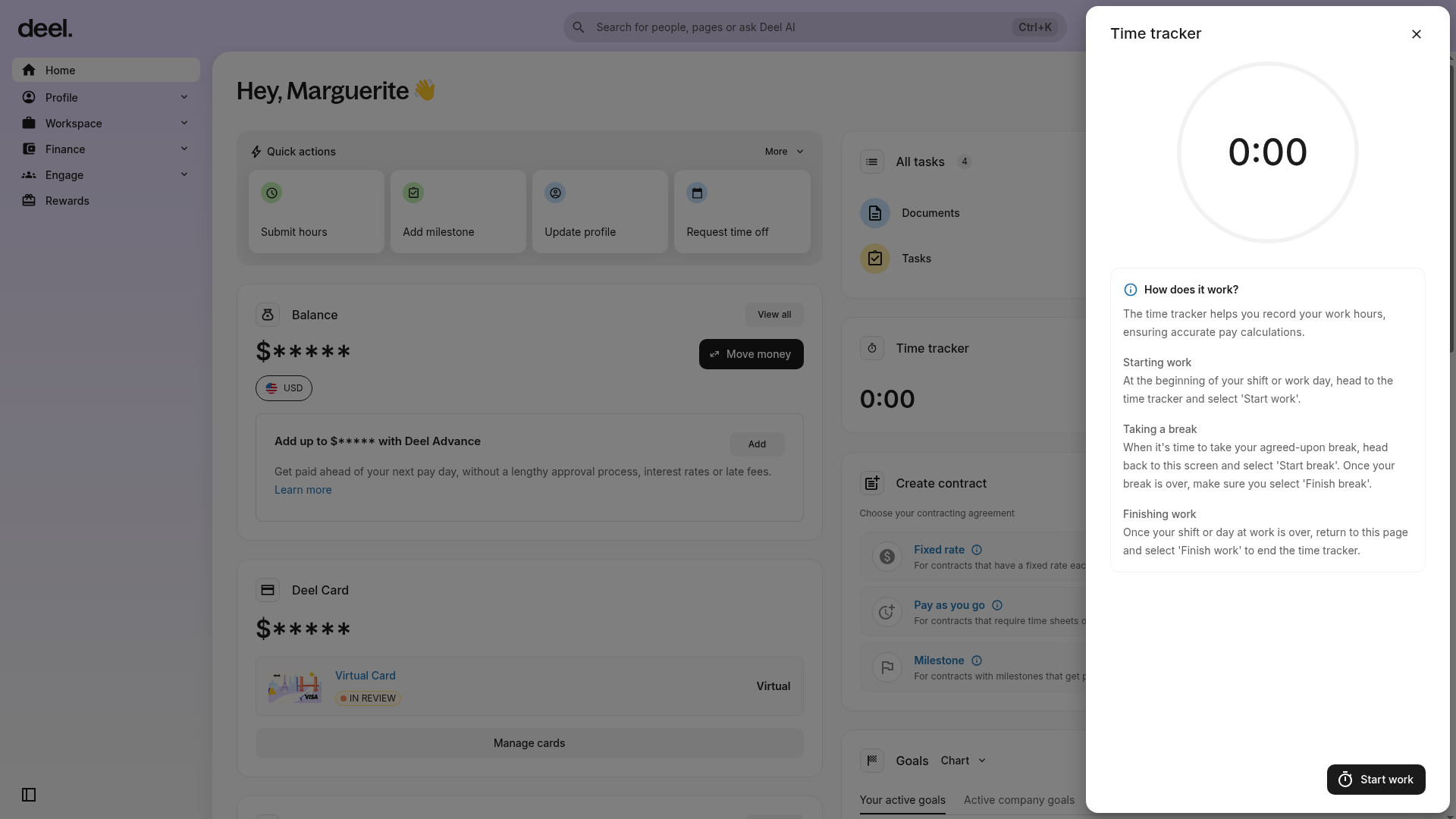Click the Documents file icon

click(875, 213)
